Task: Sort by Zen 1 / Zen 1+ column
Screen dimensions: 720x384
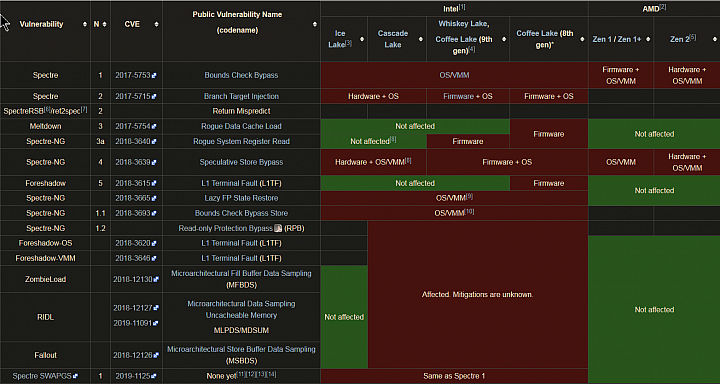Action: coord(648,39)
